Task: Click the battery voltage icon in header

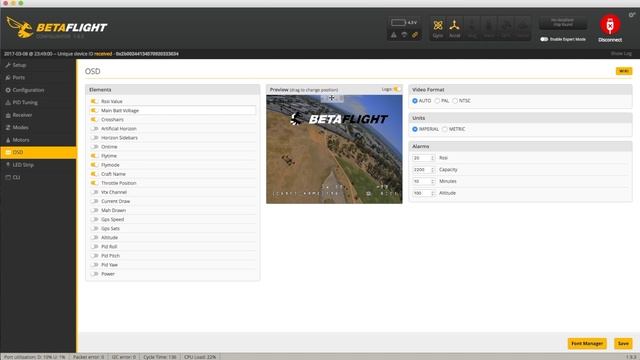Action: 398,22
